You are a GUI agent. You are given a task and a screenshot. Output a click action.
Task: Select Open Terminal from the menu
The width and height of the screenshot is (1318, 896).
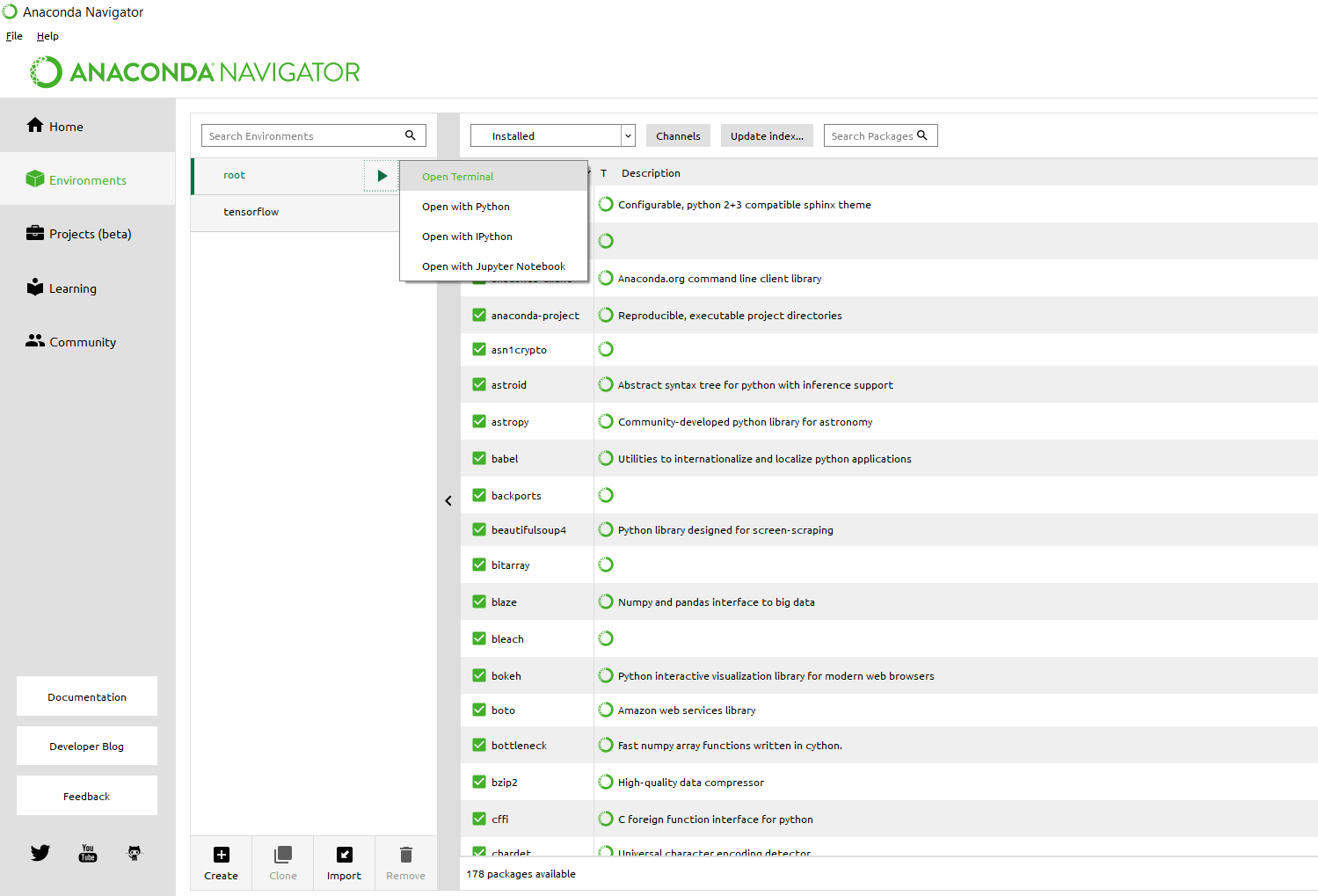pos(493,177)
